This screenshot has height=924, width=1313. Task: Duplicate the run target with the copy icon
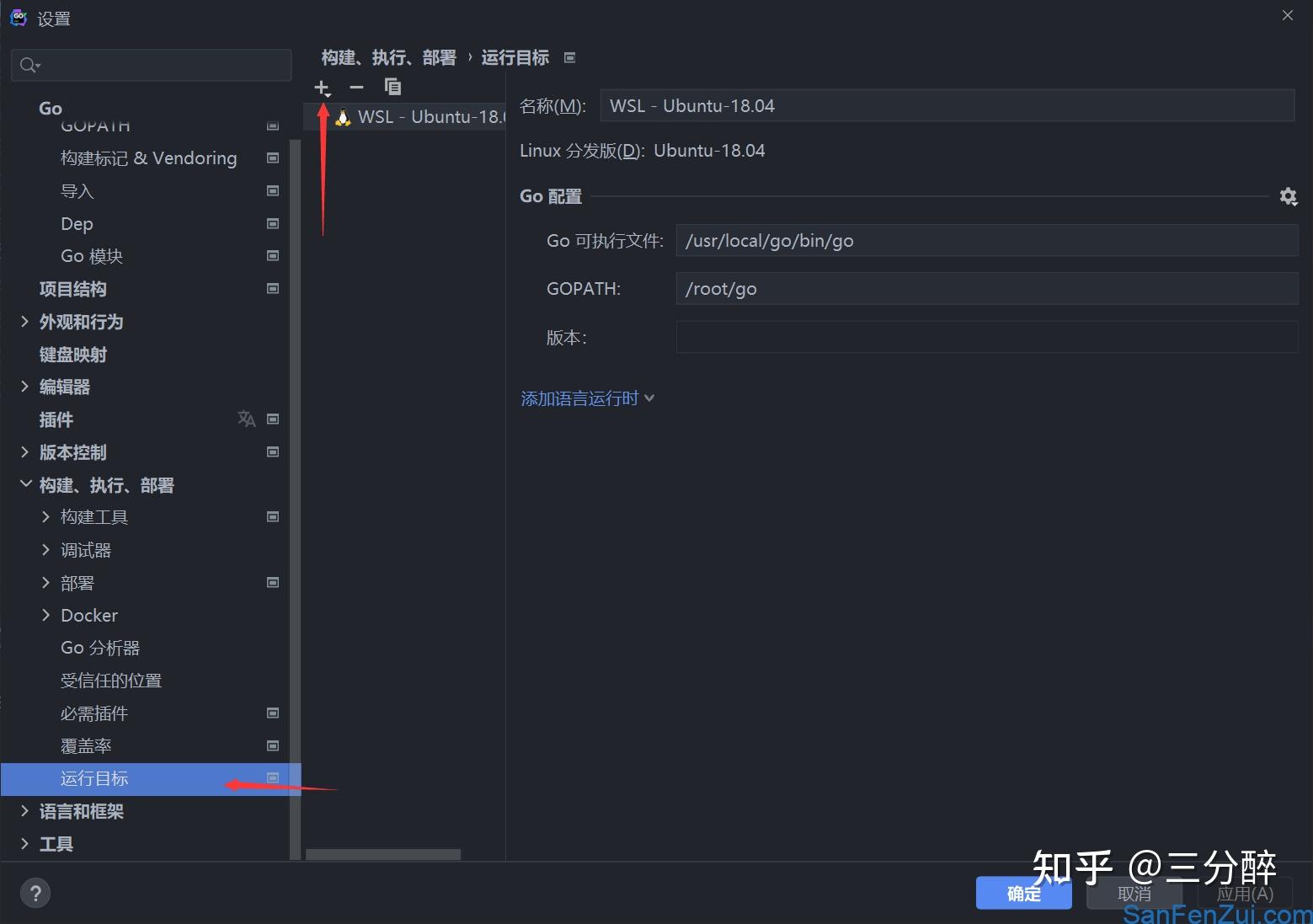pyautogui.click(x=392, y=86)
